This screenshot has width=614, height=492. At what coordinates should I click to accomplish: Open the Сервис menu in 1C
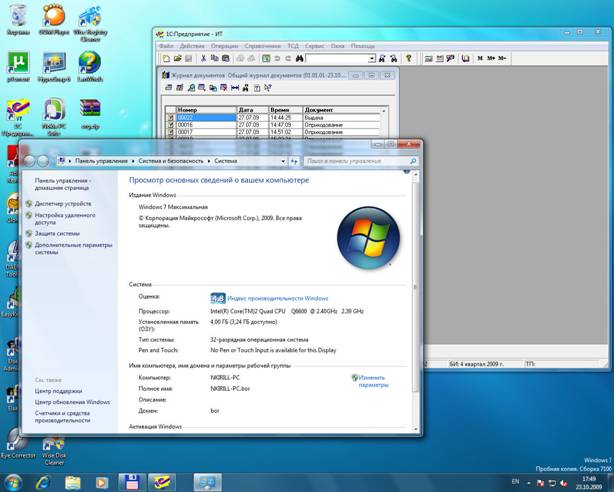pos(314,46)
